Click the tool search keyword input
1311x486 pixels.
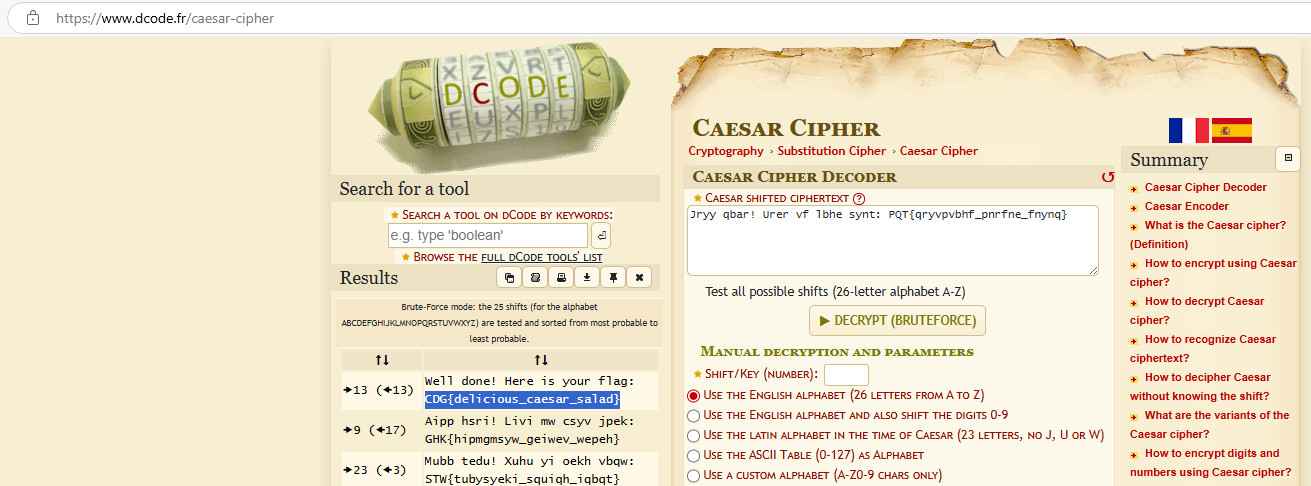click(x=488, y=236)
